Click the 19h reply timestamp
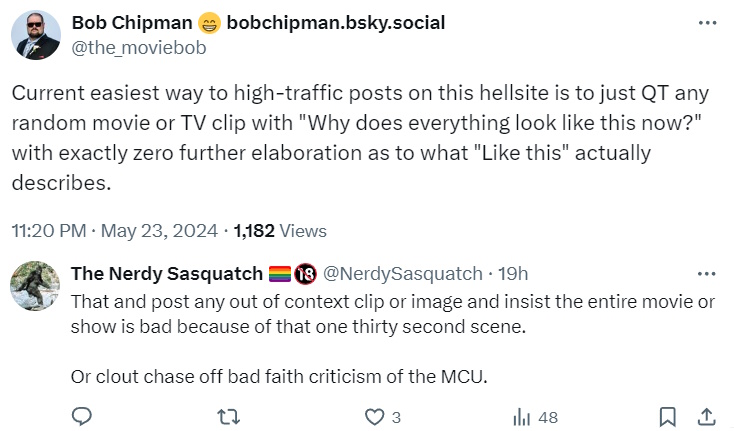 pos(513,273)
